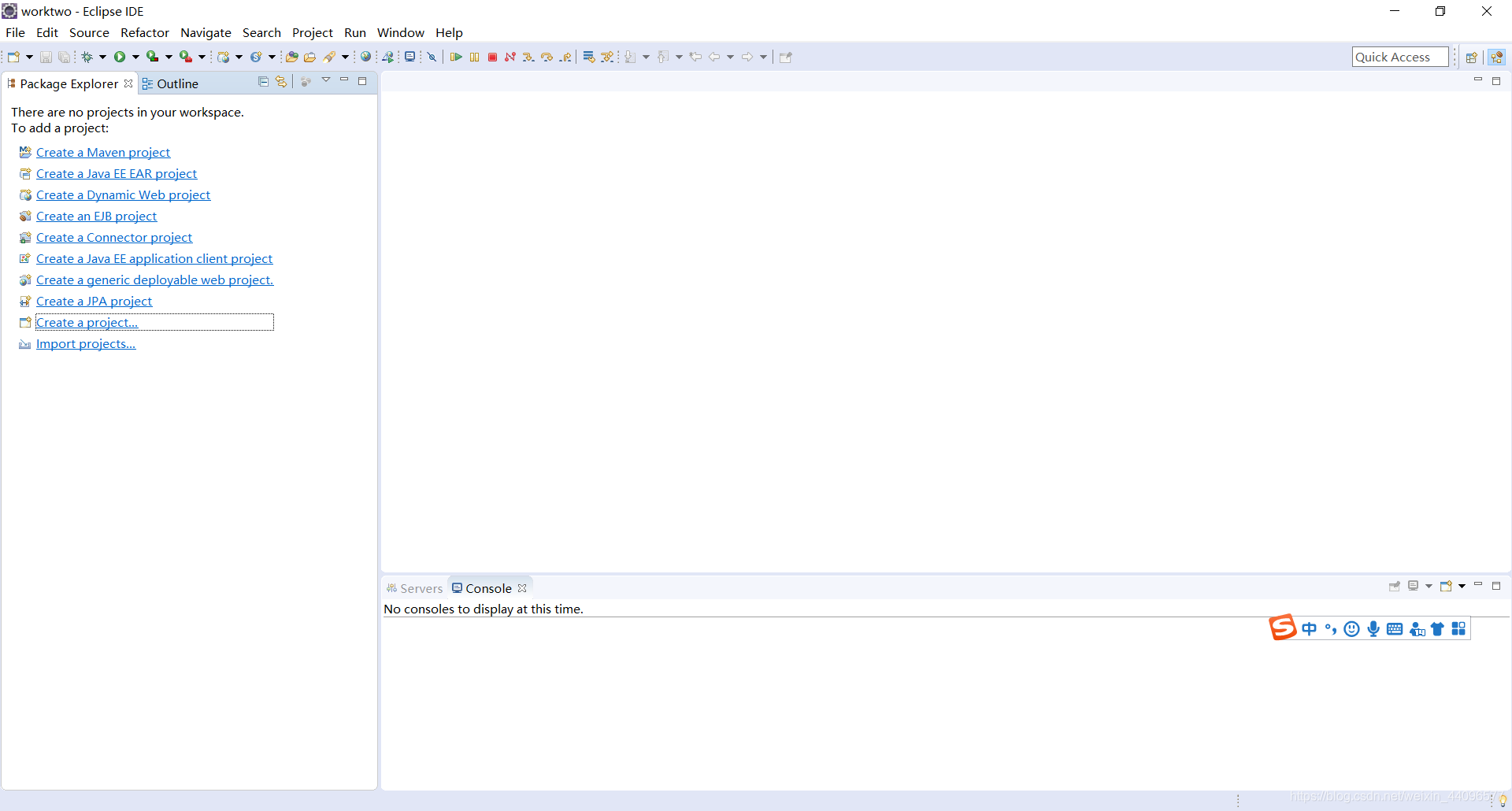Toggle Sogou Chinese/English input mode
Viewport: 1512px width, 811px height.
tap(1309, 628)
